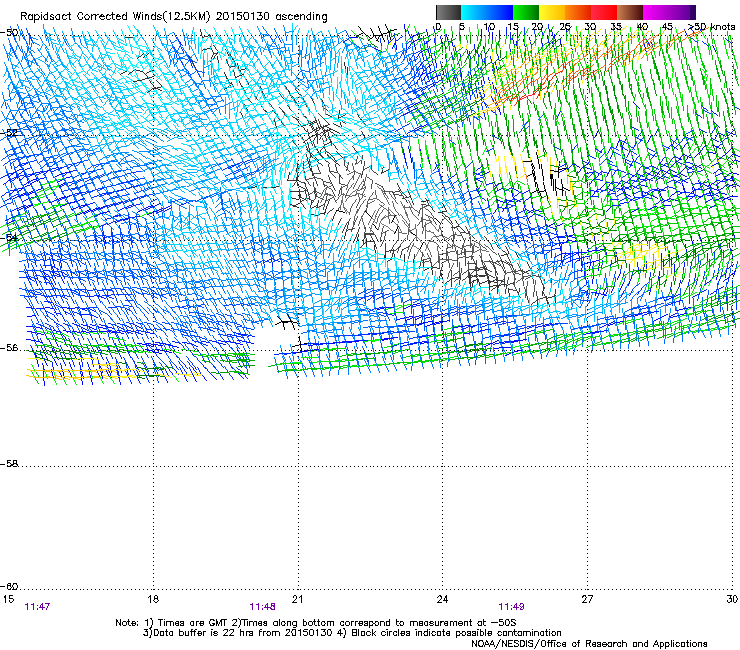The image size is (740, 650).
Task: Click the legend tick label 40
Action: [642, 27]
